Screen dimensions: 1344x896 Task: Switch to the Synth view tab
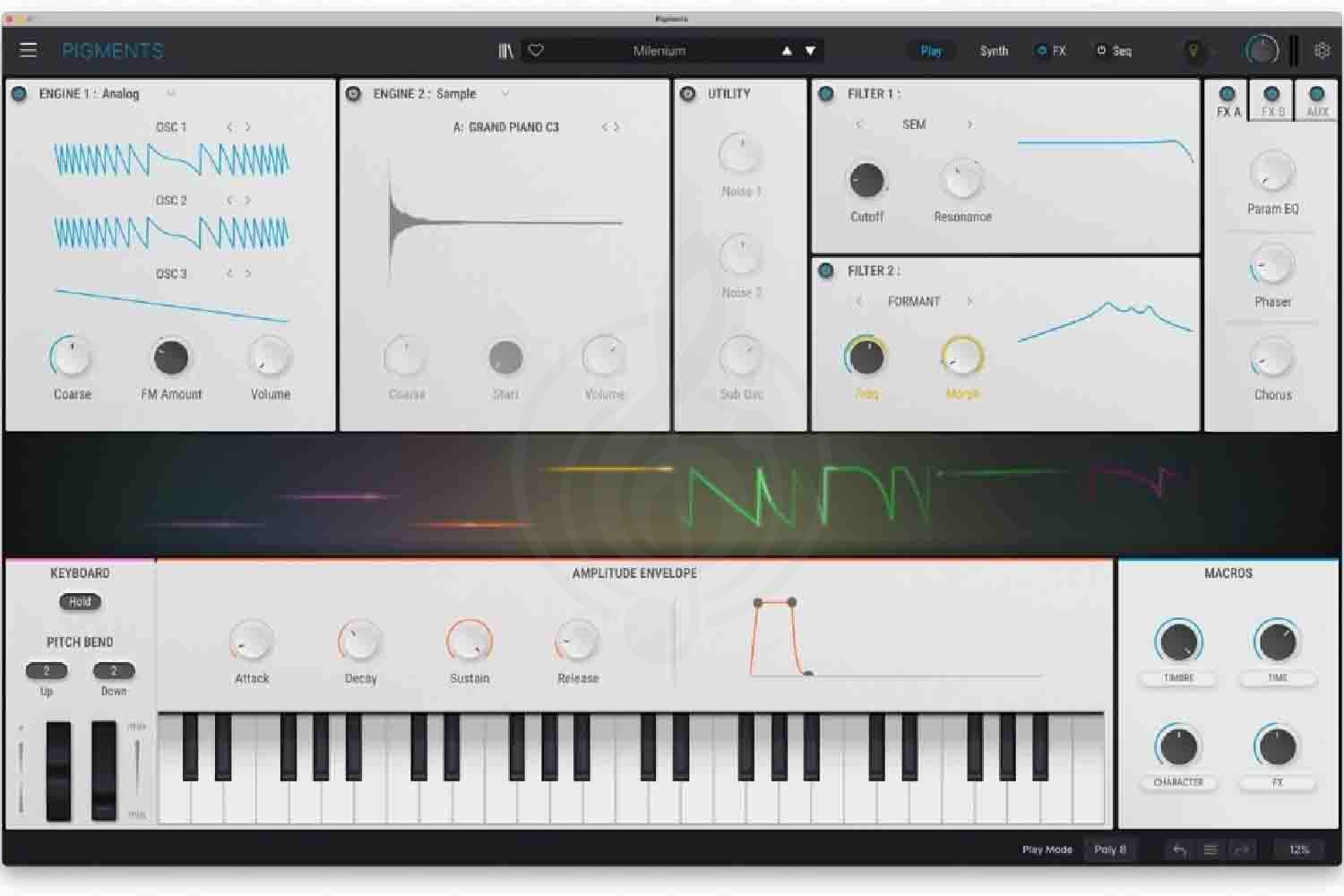994,51
